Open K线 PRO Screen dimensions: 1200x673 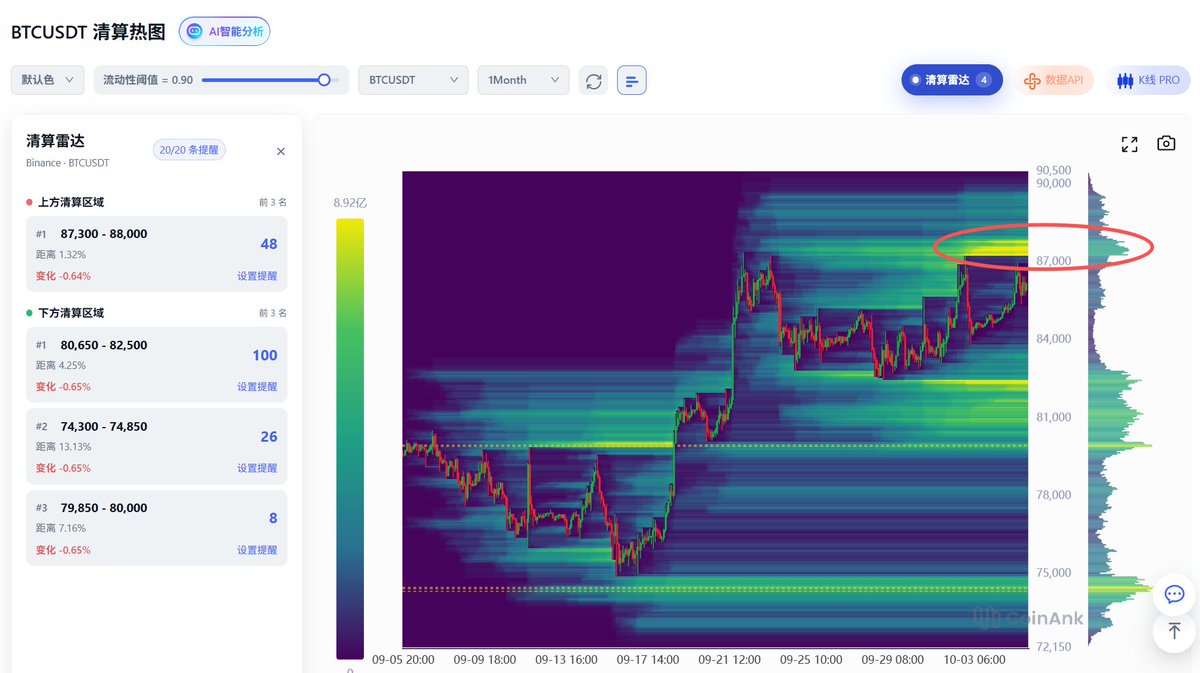point(1148,80)
